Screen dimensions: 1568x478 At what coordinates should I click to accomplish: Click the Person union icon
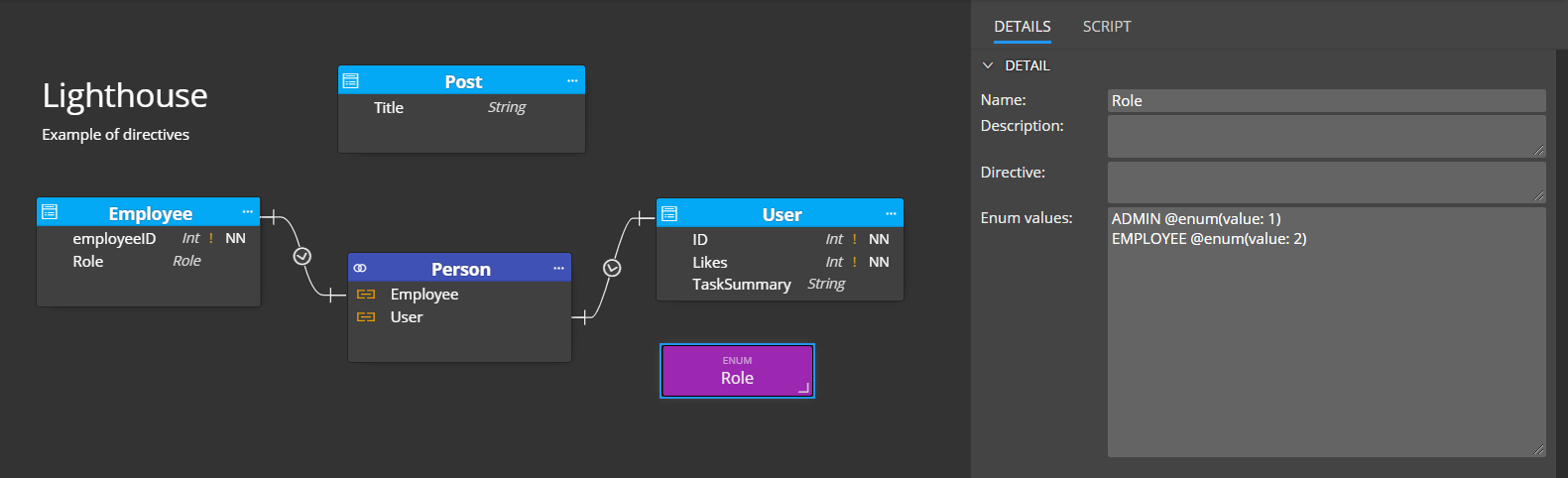click(360, 268)
